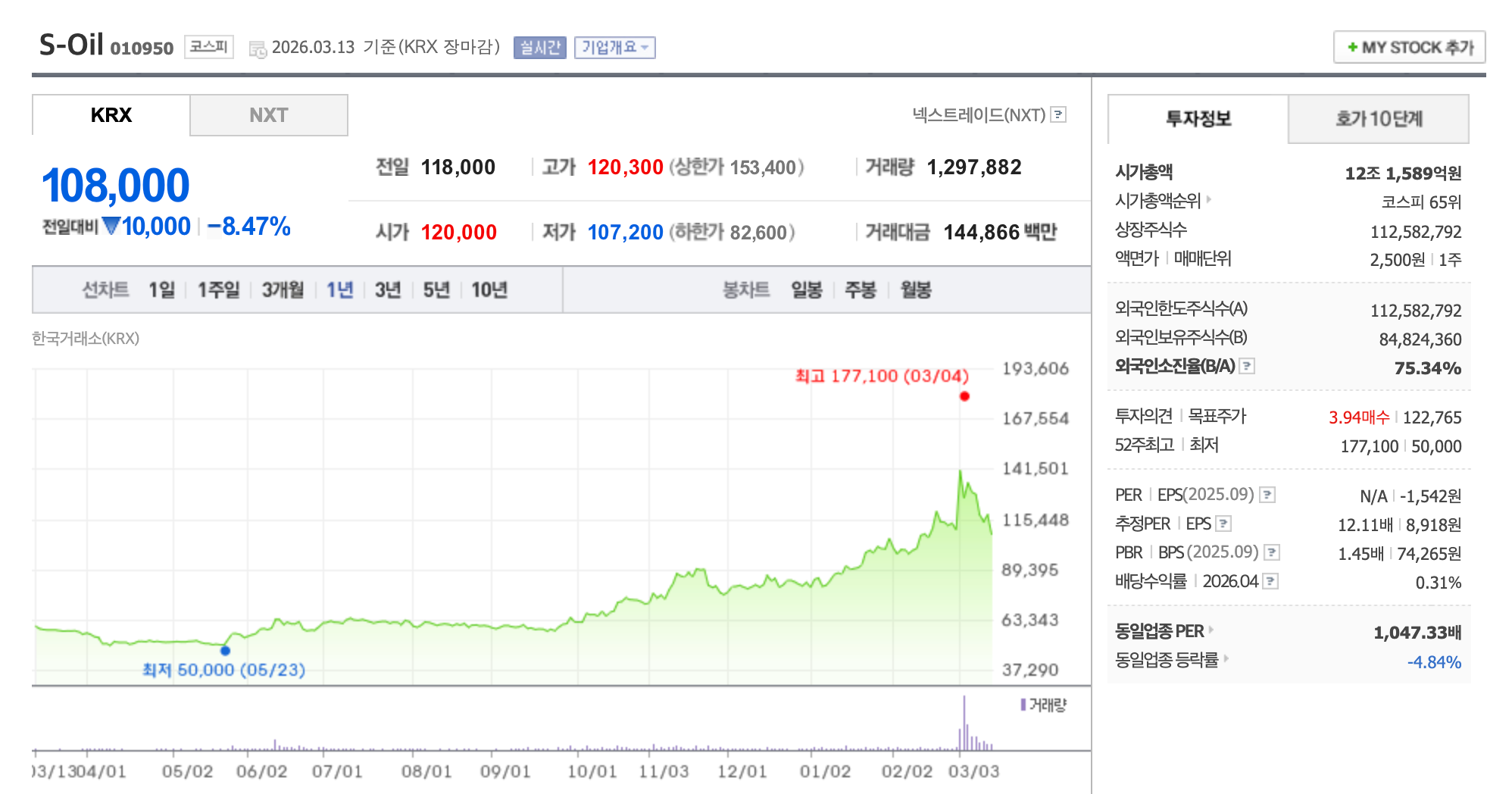The width and height of the screenshot is (1512, 794).
Task: Click the 코스피 65위 ranking value
Action: [1421, 202]
